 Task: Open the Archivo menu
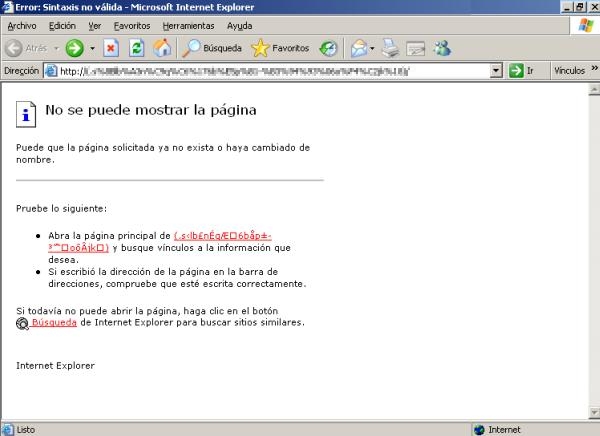point(22,26)
